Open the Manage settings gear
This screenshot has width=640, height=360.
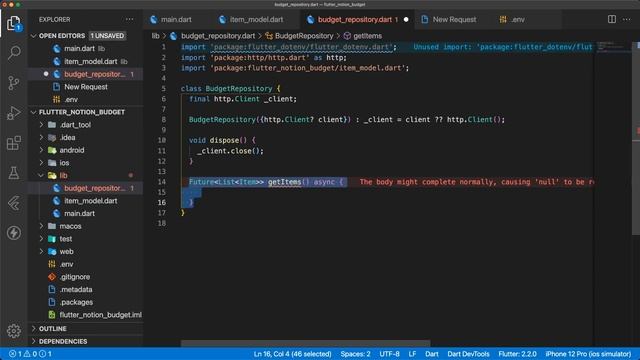pyautogui.click(x=14, y=331)
